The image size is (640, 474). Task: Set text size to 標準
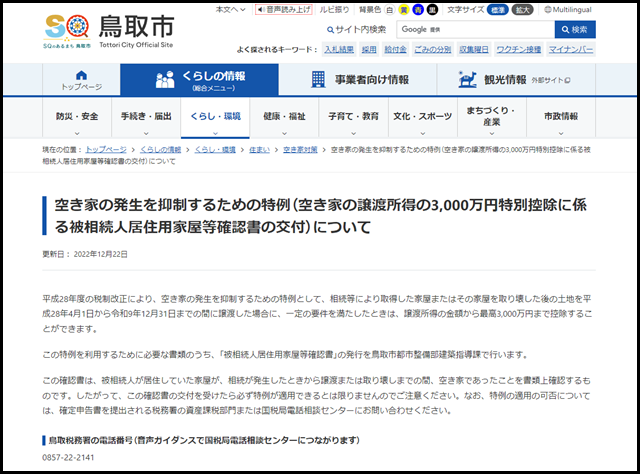click(498, 10)
